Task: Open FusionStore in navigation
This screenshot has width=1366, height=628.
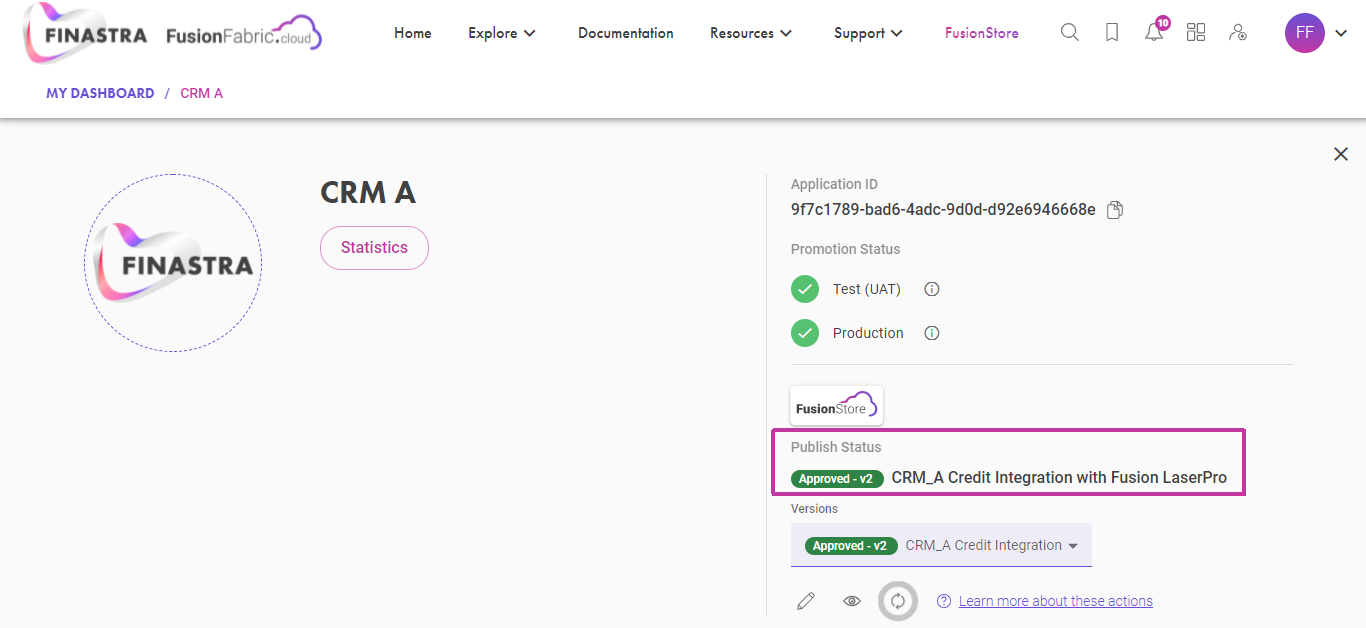Action: [982, 33]
